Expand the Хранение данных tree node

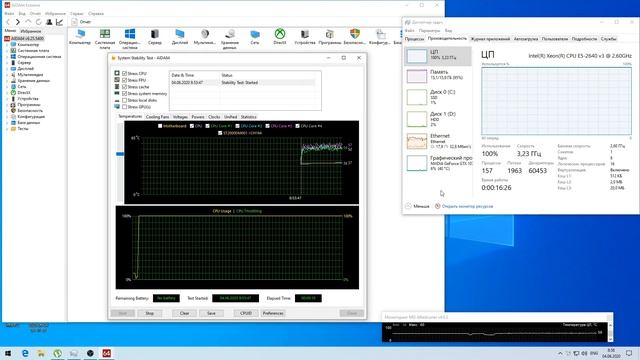pos(7,81)
